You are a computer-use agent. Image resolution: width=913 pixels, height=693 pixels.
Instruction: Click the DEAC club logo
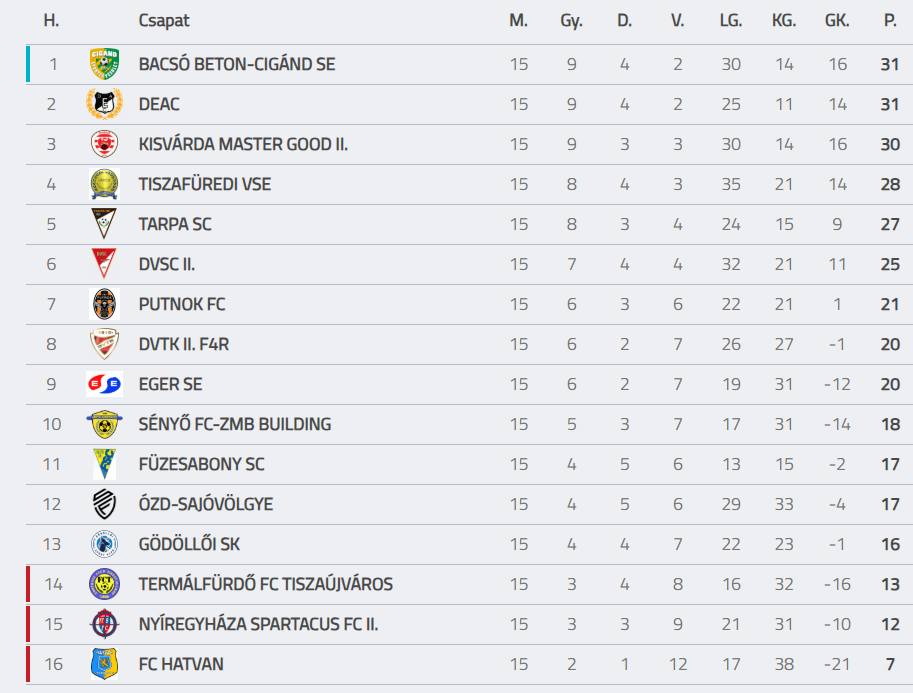[x=104, y=104]
